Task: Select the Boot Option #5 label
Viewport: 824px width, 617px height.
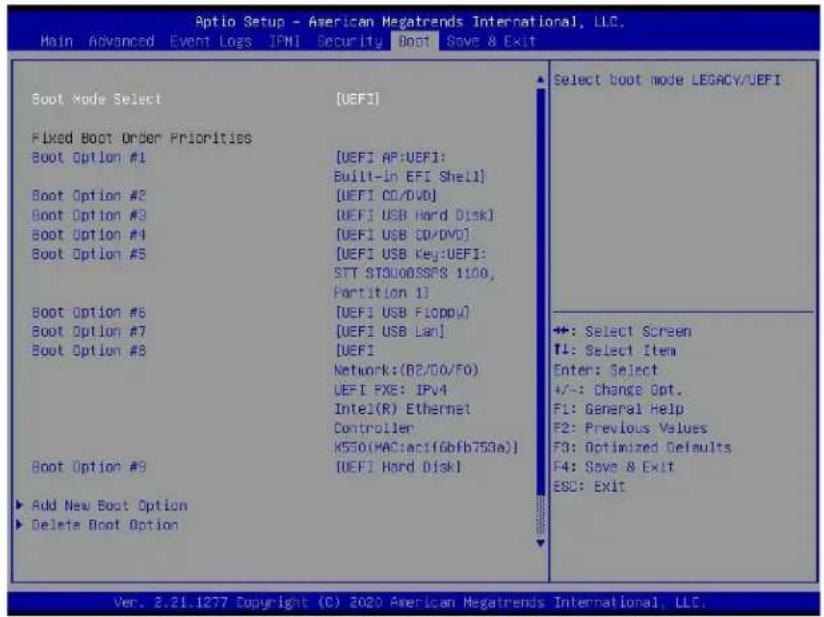Action: 88,254
